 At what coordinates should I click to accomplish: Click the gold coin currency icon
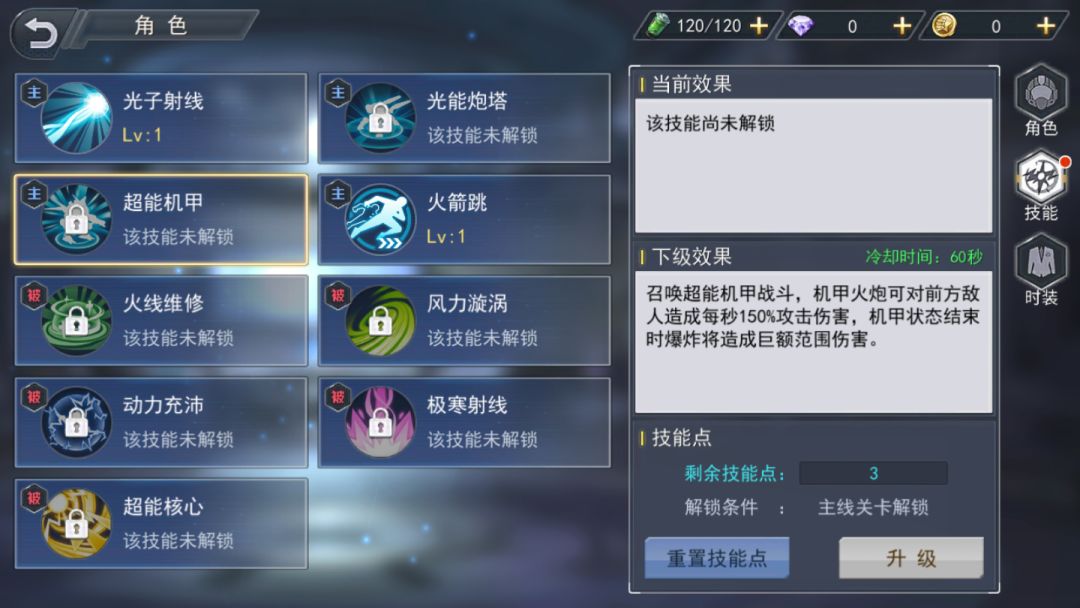944,26
